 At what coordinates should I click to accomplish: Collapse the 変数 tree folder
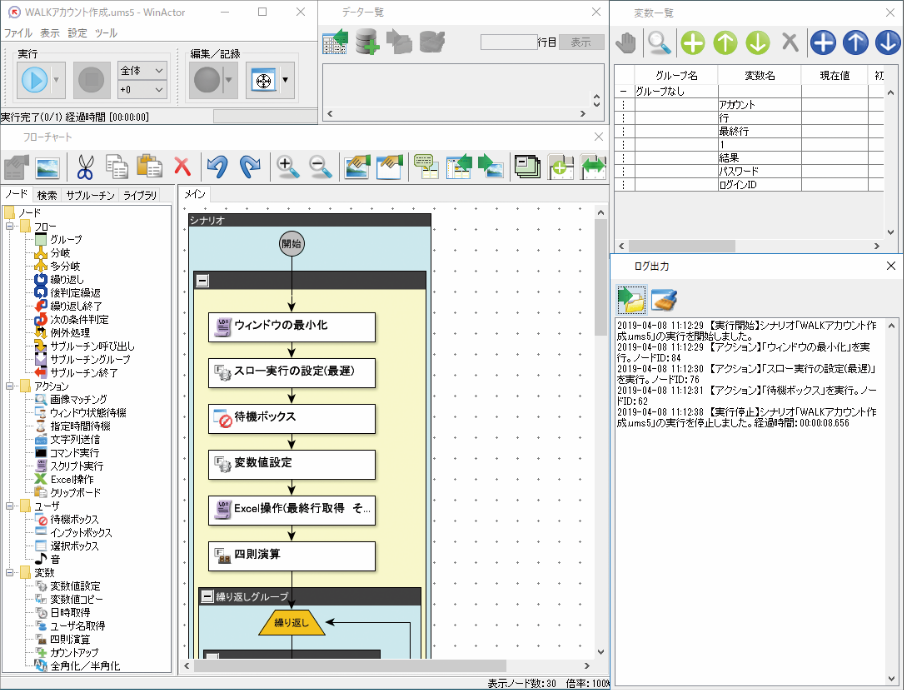10,572
